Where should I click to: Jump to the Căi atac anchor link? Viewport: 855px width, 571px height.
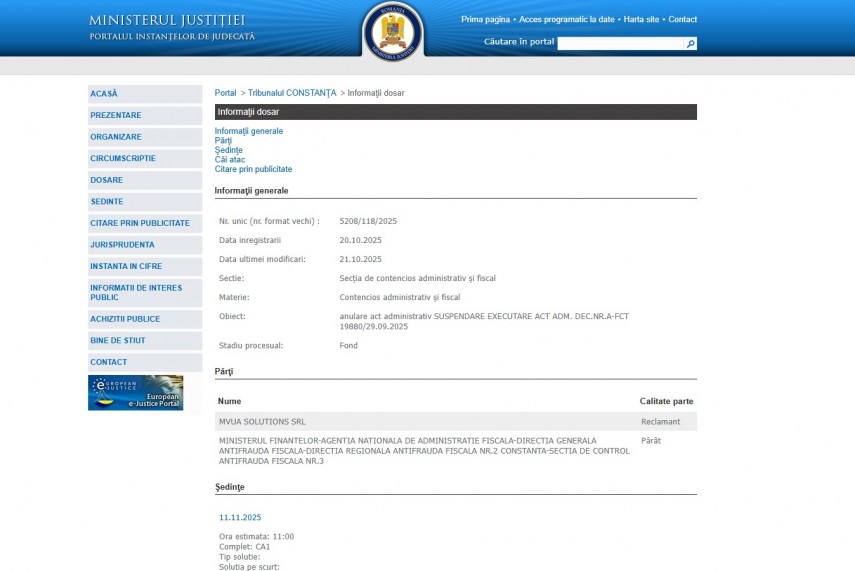coord(230,160)
